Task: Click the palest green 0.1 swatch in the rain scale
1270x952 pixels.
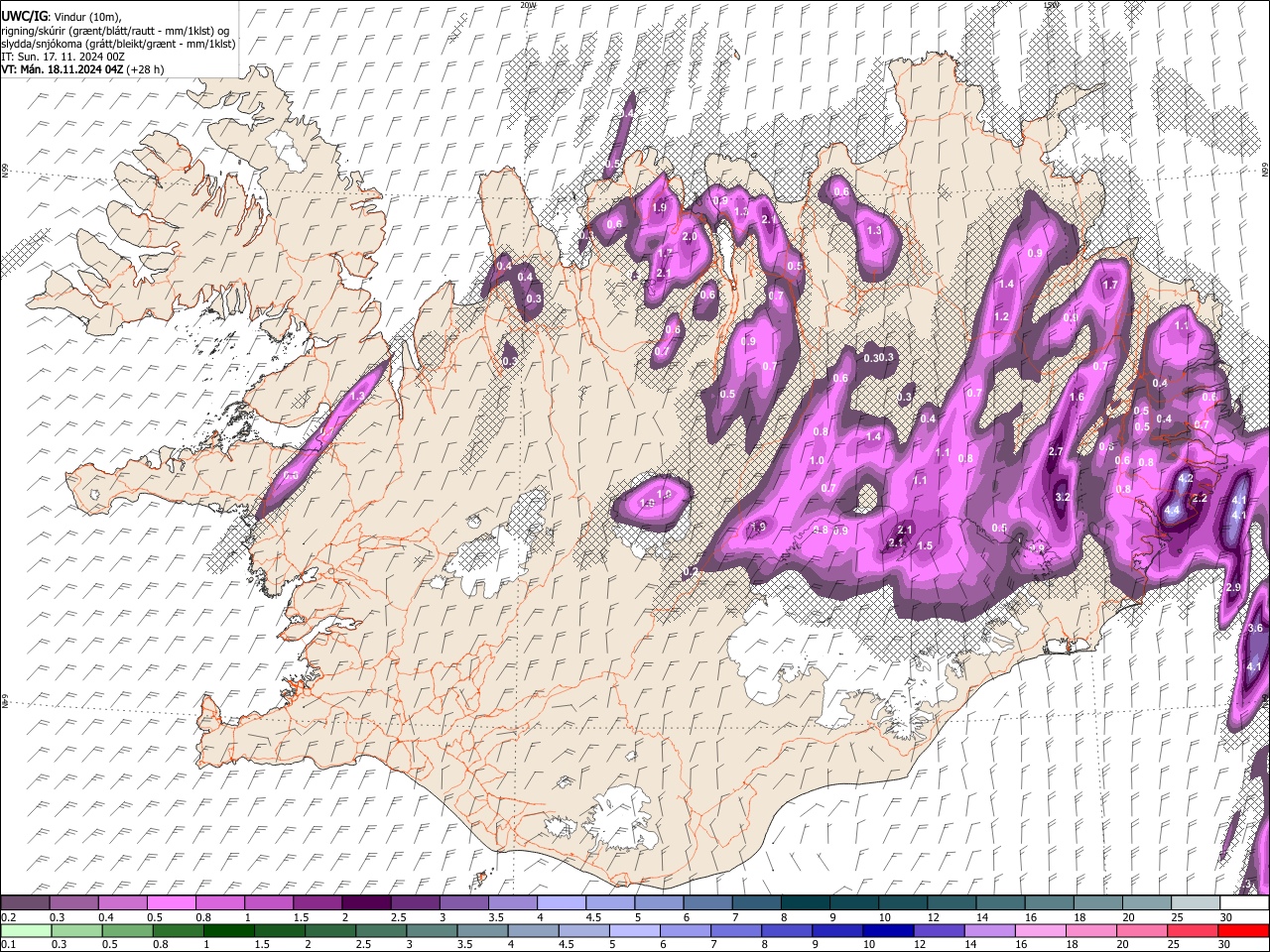Action: [26, 930]
